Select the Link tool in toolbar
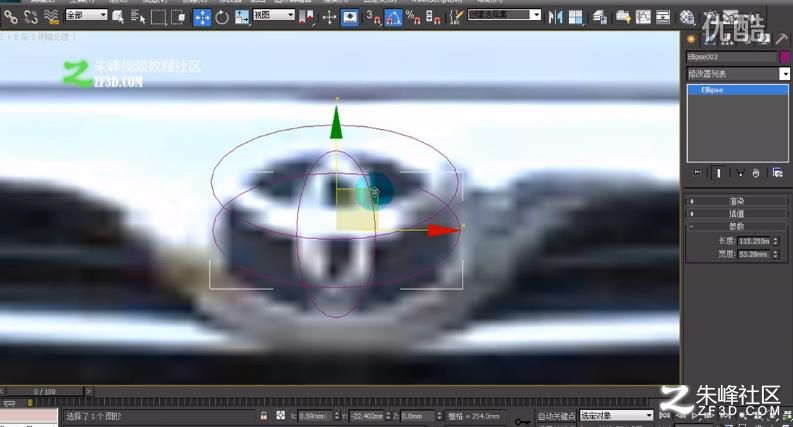Screen dimensions: 793x427 pos(10,17)
